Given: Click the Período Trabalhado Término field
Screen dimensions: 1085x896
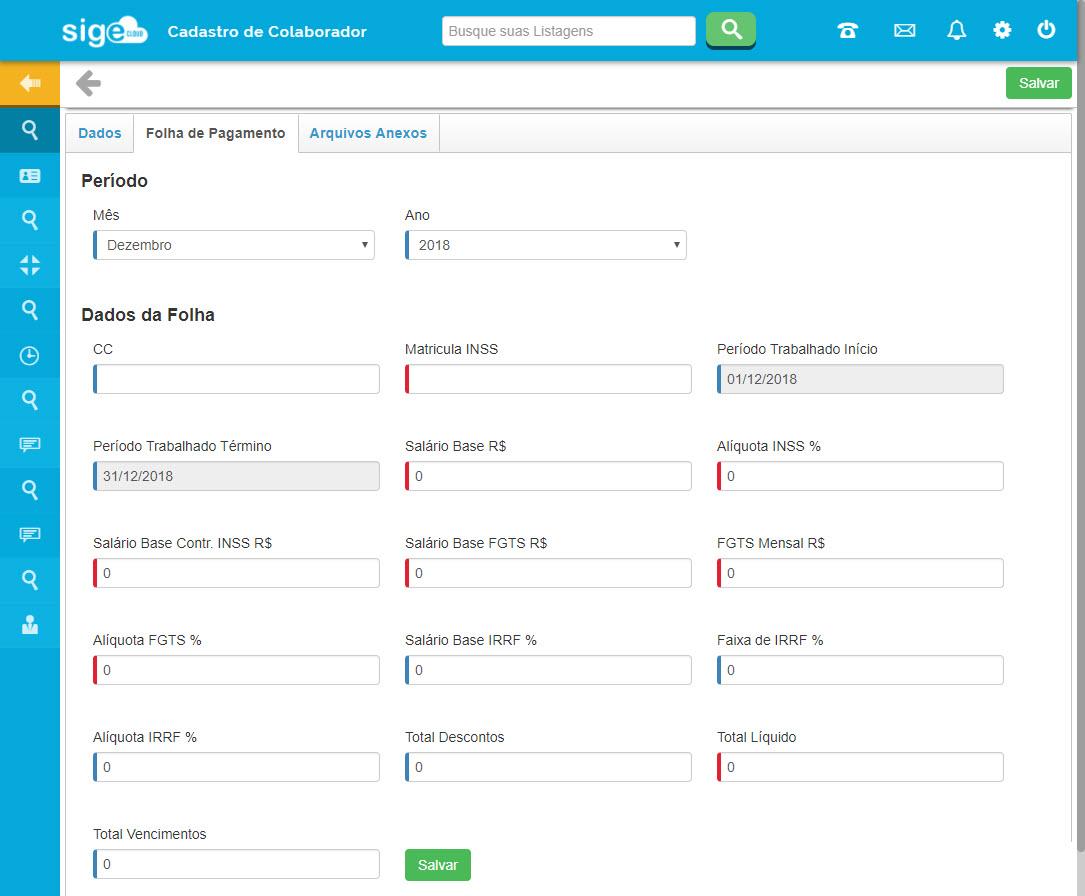Looking at the screenshot, I should pos(236,476).
